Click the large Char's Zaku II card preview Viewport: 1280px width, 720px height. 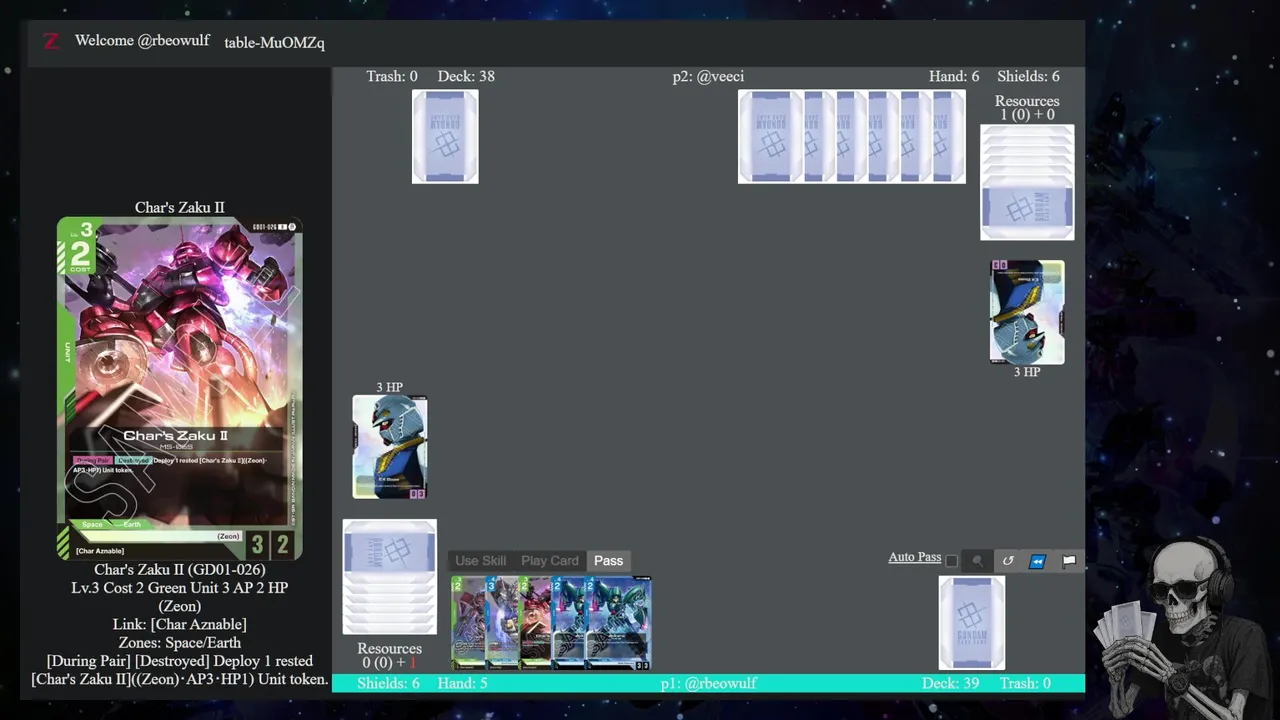point(180,389)
